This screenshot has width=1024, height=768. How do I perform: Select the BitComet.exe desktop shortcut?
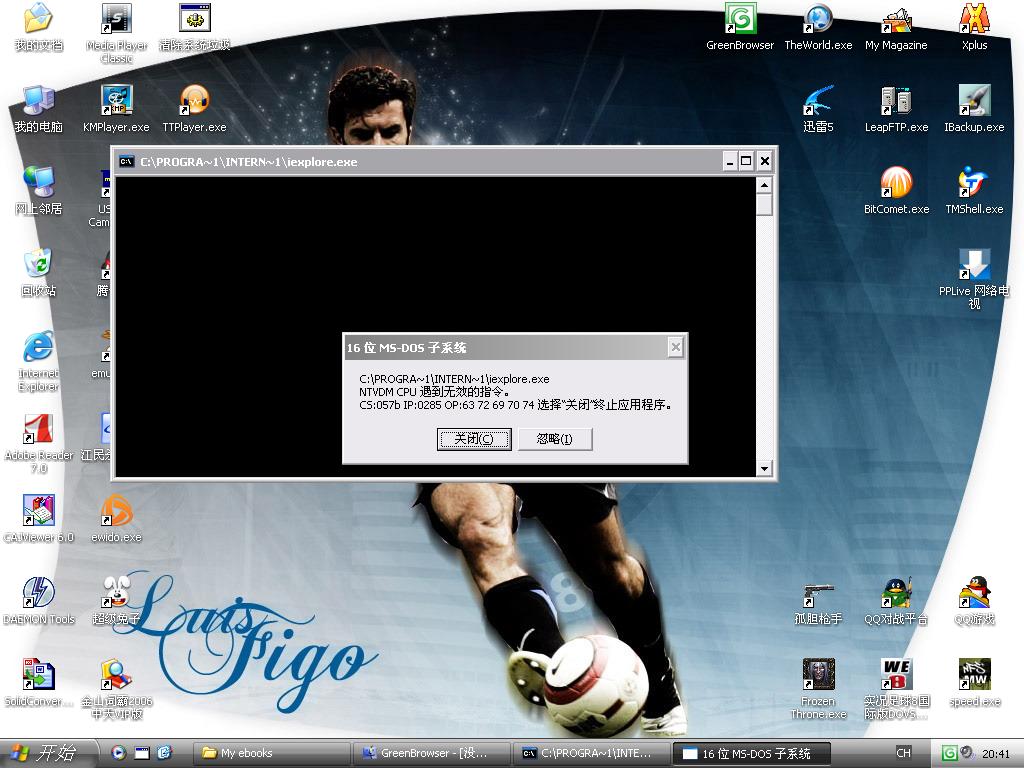point(896,184)
